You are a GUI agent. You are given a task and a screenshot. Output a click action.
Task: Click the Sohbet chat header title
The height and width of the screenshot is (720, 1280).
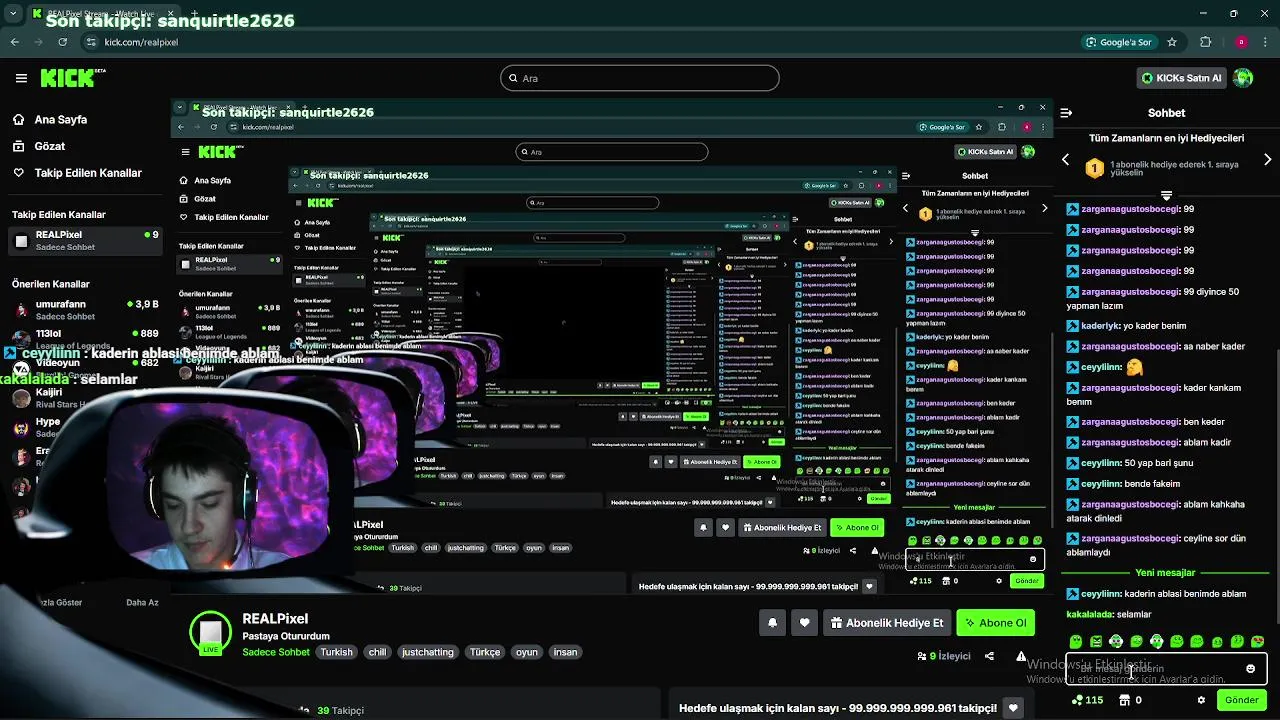coord(1166,113)
